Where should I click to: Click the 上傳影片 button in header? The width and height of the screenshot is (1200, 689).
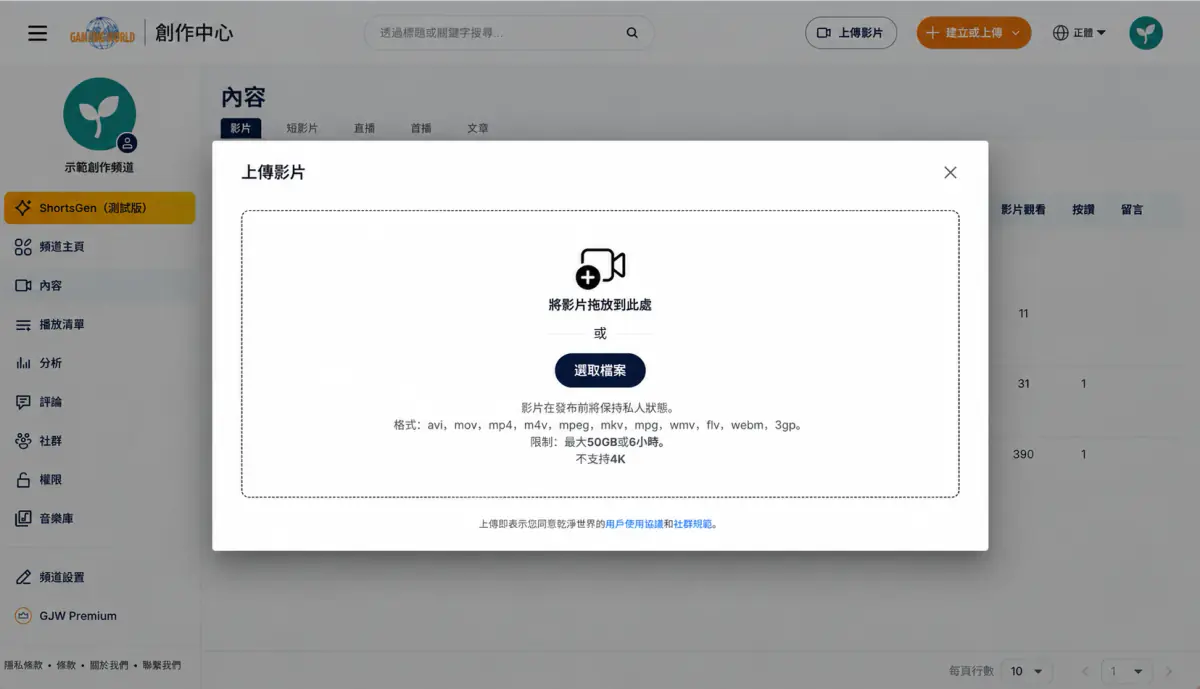(851, 33)
